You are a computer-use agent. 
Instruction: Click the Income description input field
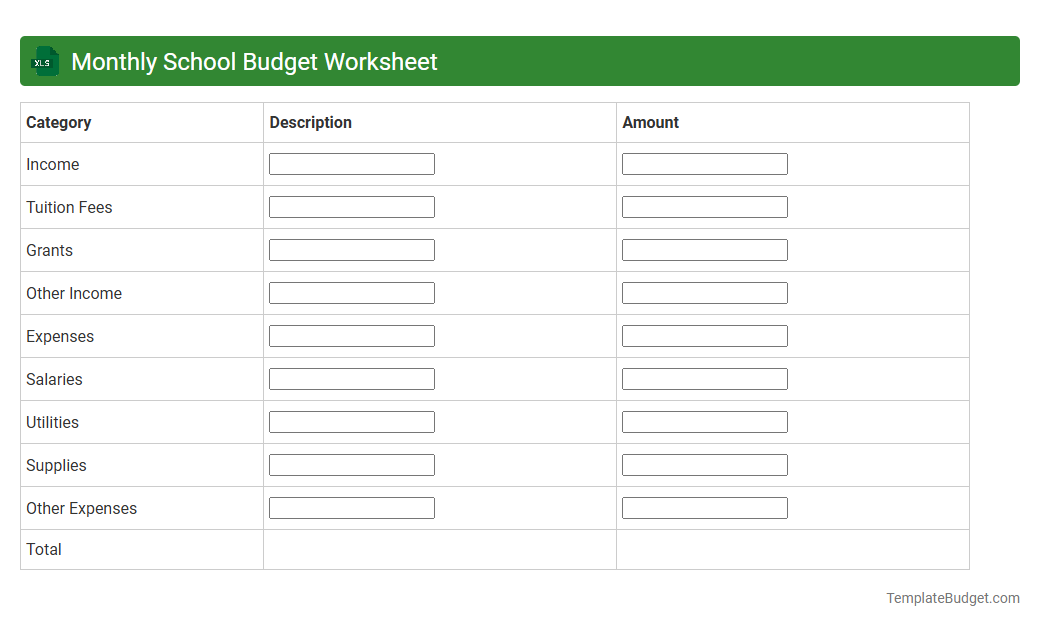point(351,163)
